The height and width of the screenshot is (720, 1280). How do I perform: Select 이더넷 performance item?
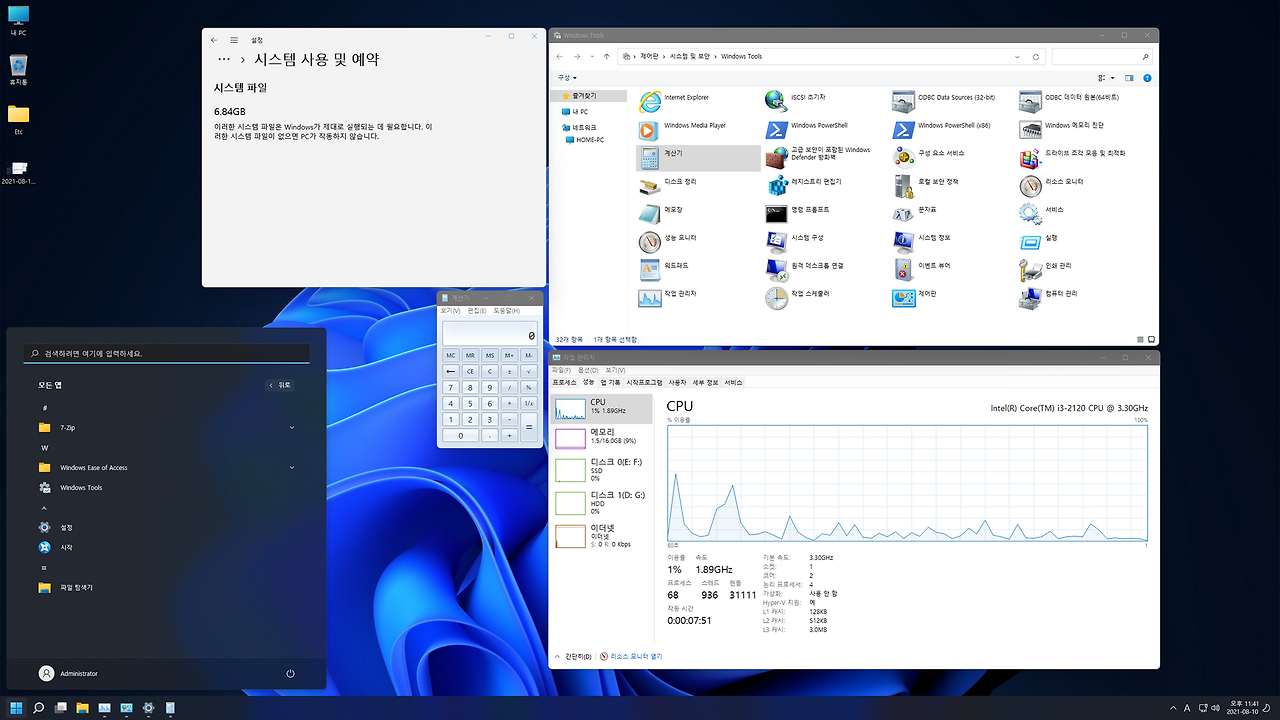(601, 535)
